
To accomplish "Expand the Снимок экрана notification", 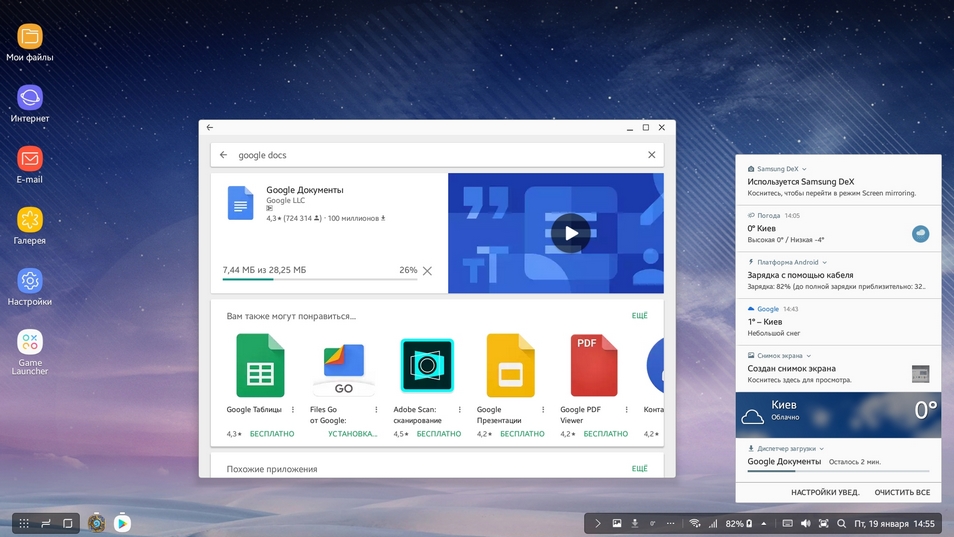I will (x=809, y=356).
